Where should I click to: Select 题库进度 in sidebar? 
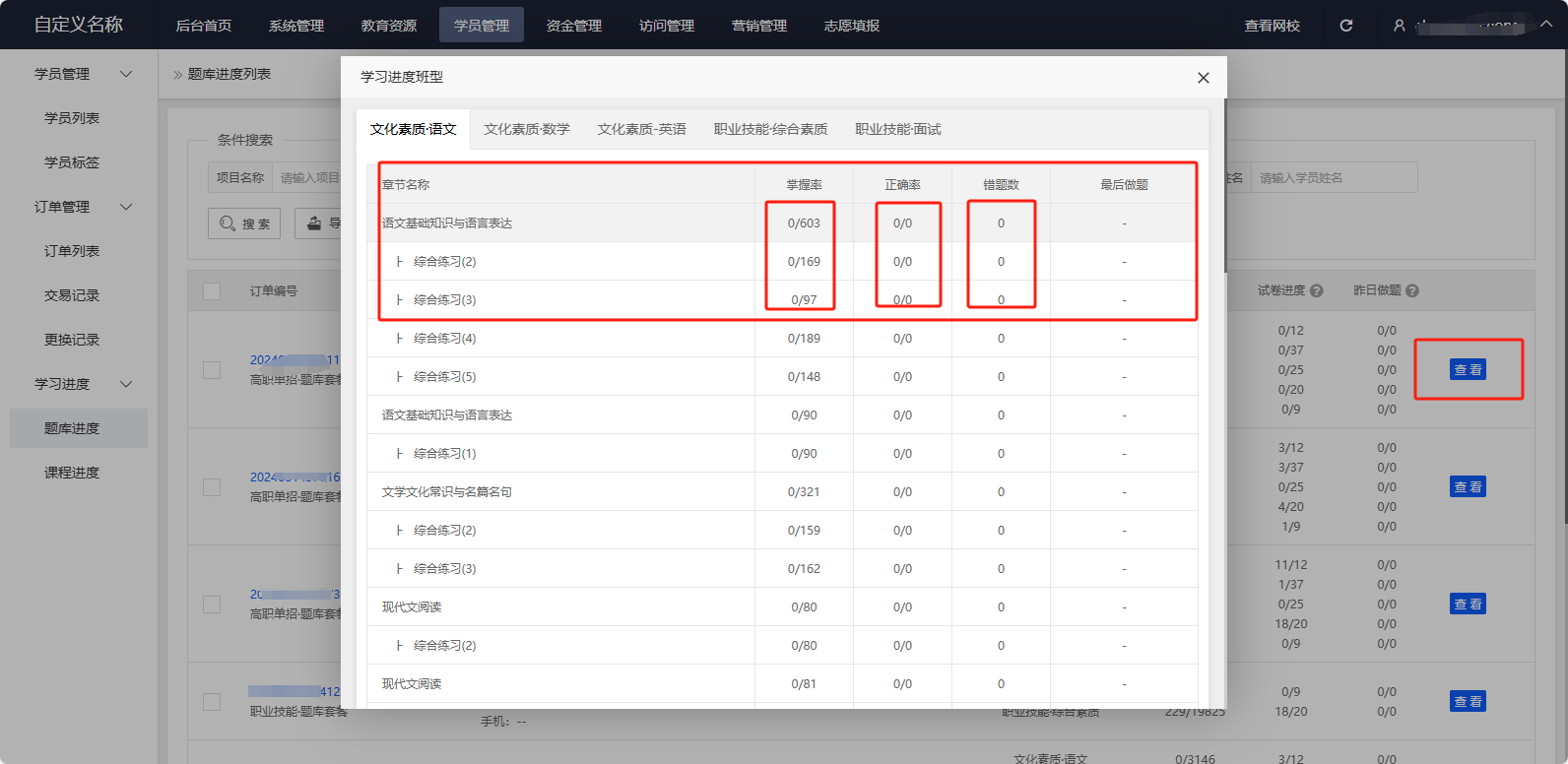coord(79,428)
